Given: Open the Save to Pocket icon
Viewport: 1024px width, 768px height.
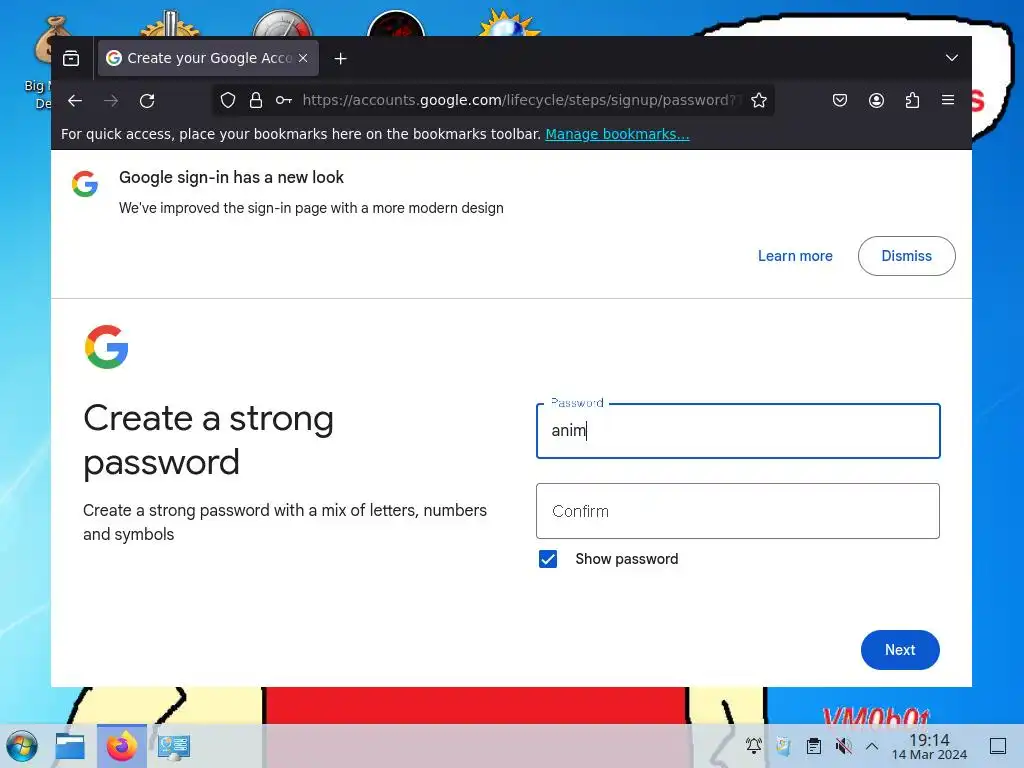Looking at the screenshot, I should click(840, 100).
